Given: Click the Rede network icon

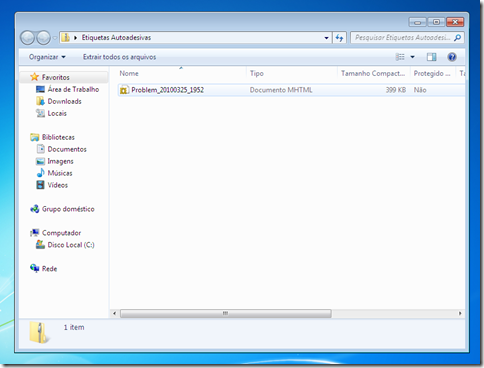Looking at the screenshot, I should tap(35, 268).
